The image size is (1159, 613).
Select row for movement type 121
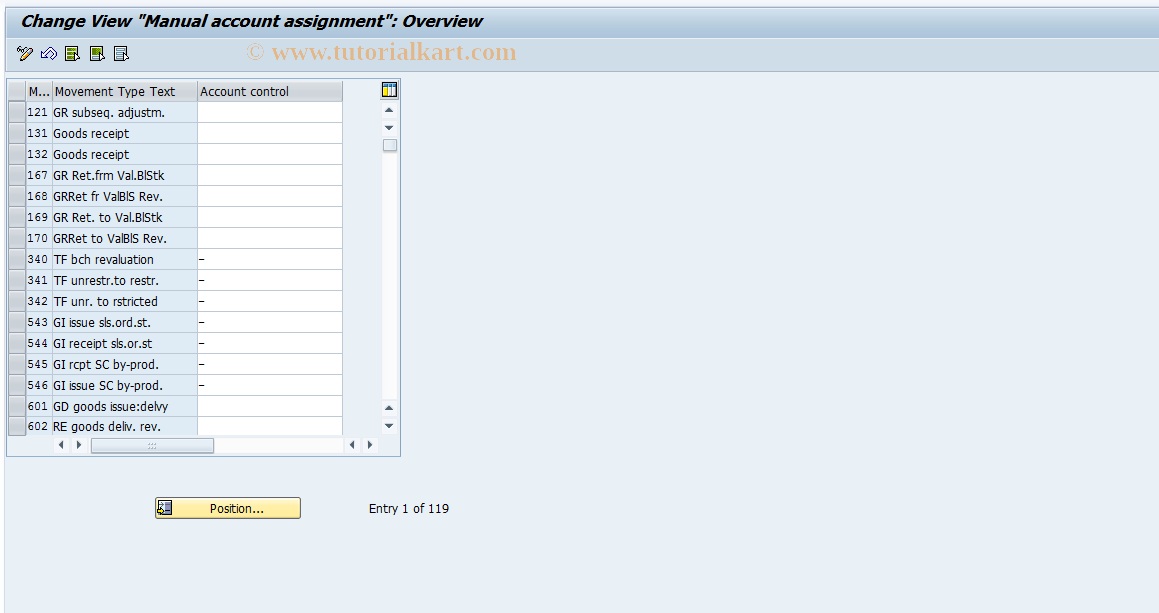coord(16,112)
